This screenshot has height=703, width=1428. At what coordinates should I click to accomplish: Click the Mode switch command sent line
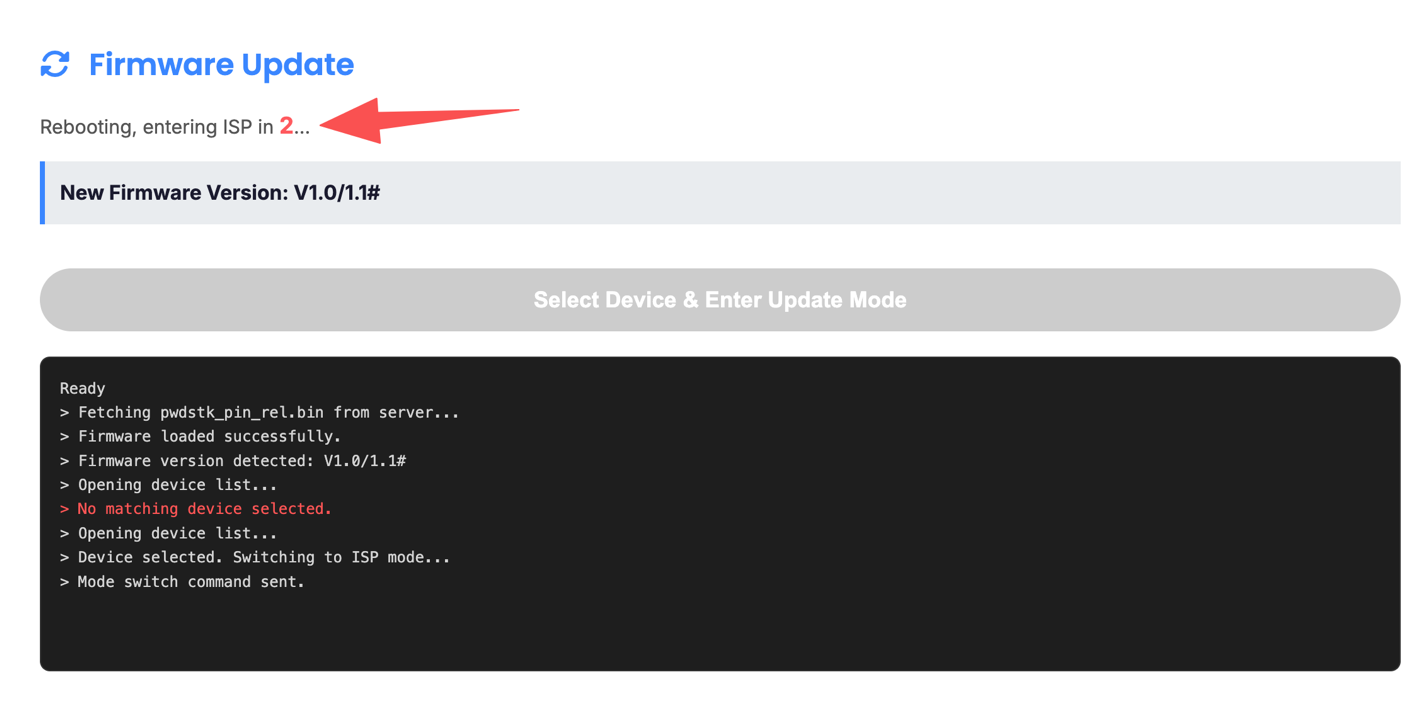182,582
